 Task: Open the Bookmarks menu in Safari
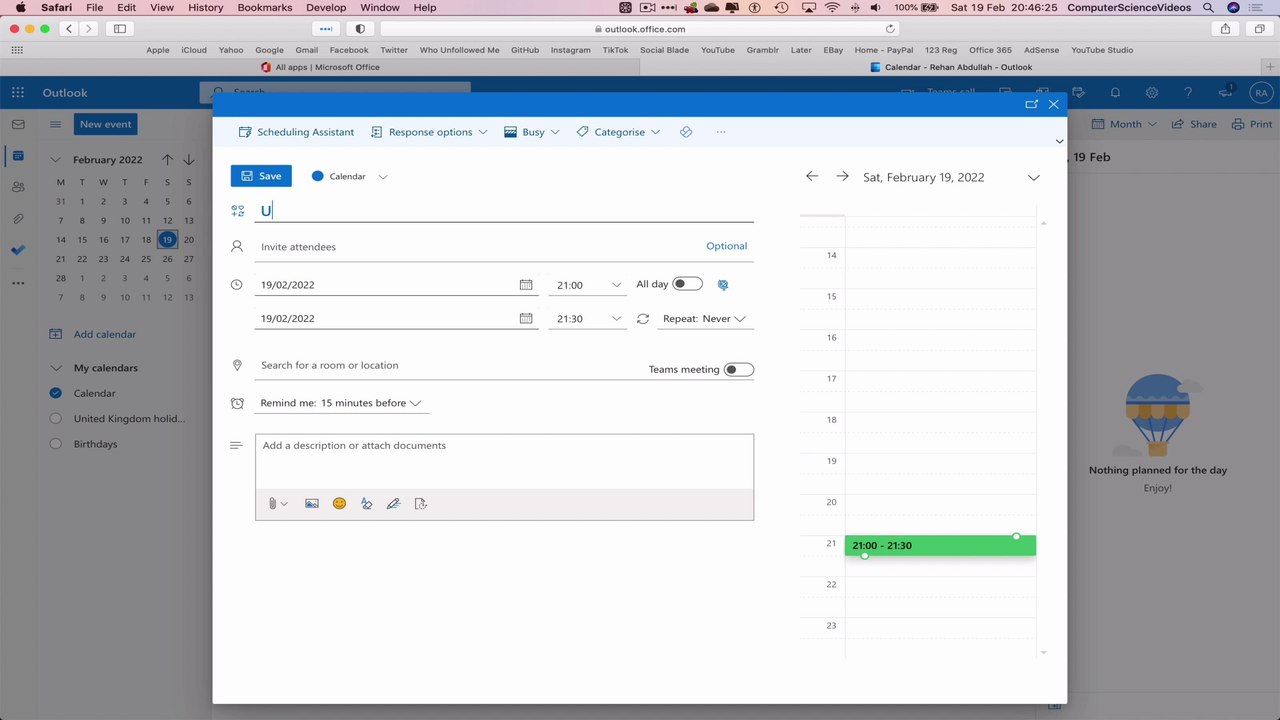point(265,7)
